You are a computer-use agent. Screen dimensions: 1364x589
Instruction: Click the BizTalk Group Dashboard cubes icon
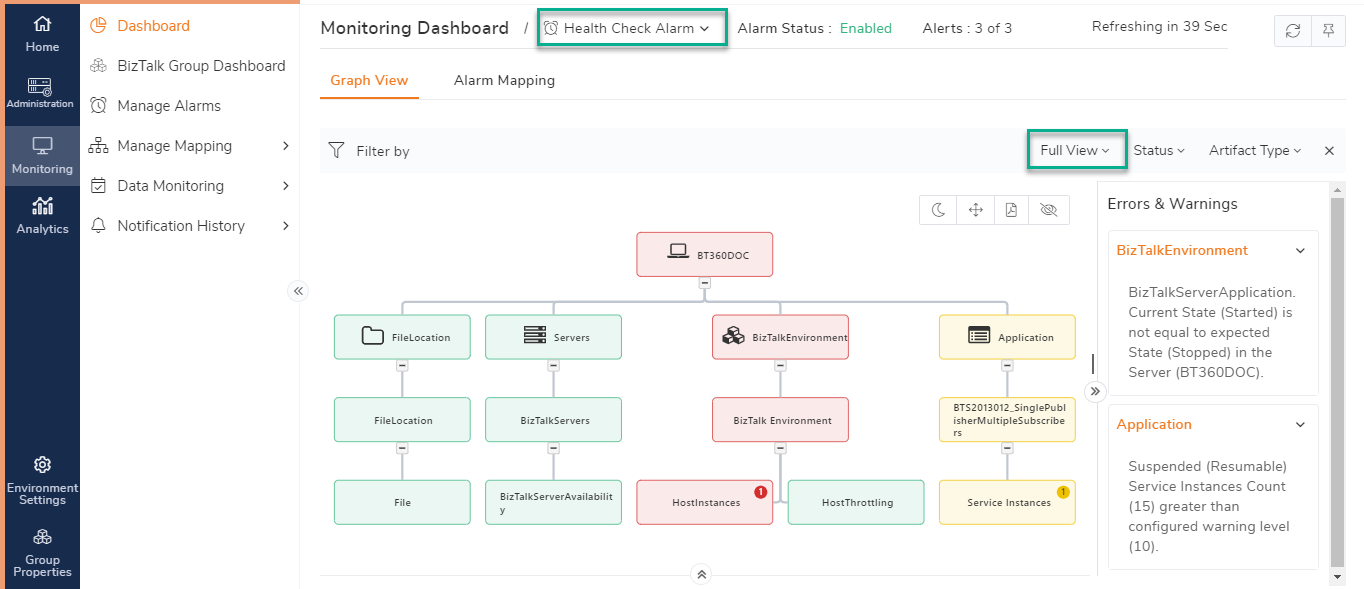tap(98, 66)
